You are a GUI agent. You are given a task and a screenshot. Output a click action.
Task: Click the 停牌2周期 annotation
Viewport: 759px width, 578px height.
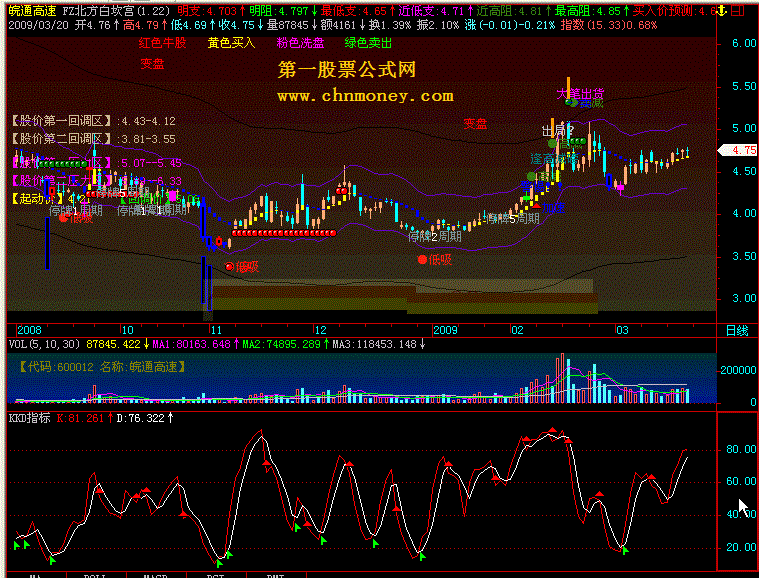click(x=435, y=237)
